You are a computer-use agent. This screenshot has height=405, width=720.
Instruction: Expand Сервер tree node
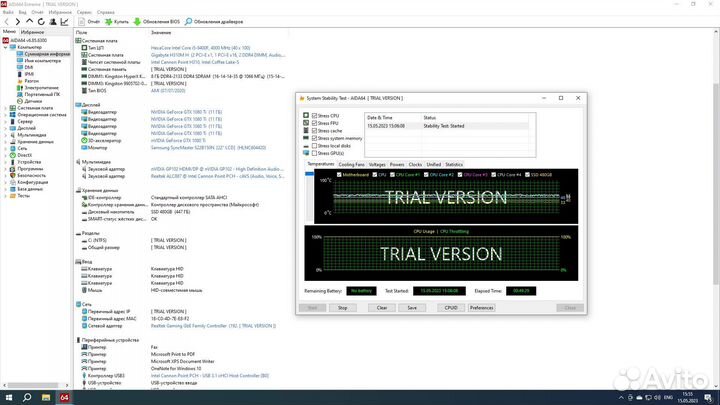(6, 121)
